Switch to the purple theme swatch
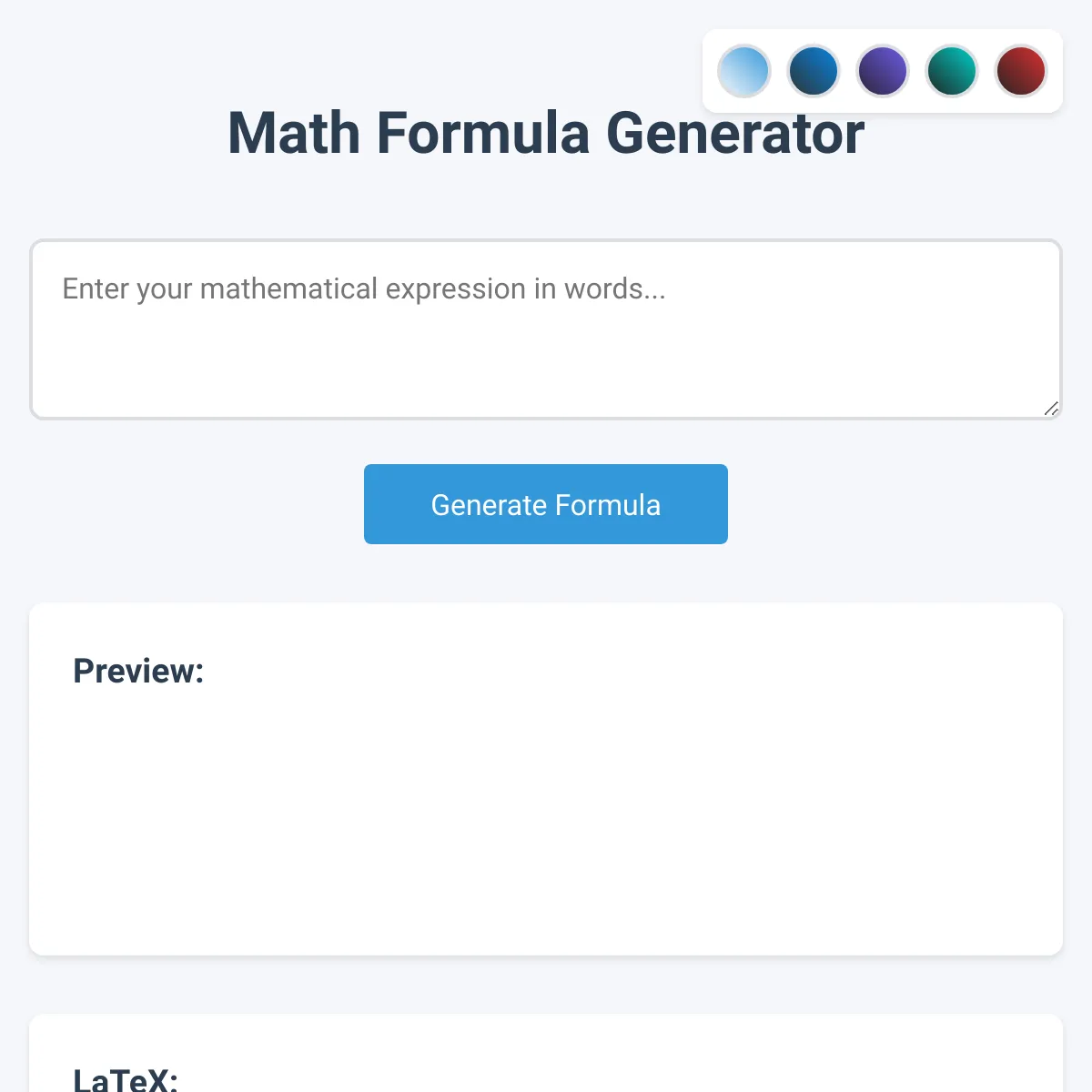 (883, 71)
